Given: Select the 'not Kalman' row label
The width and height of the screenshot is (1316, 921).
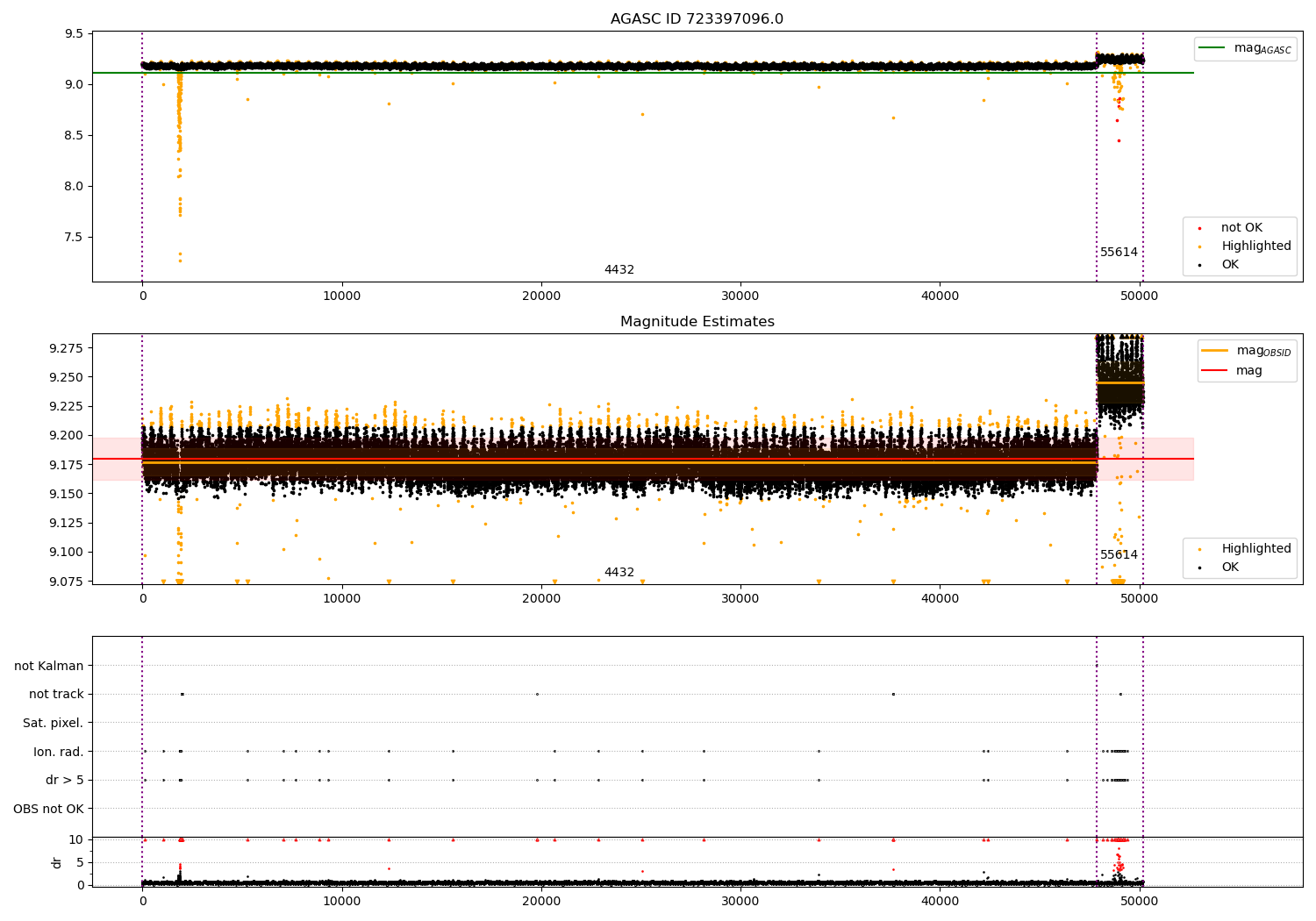Looking at the screenshot, I should [x=48, y=666].
